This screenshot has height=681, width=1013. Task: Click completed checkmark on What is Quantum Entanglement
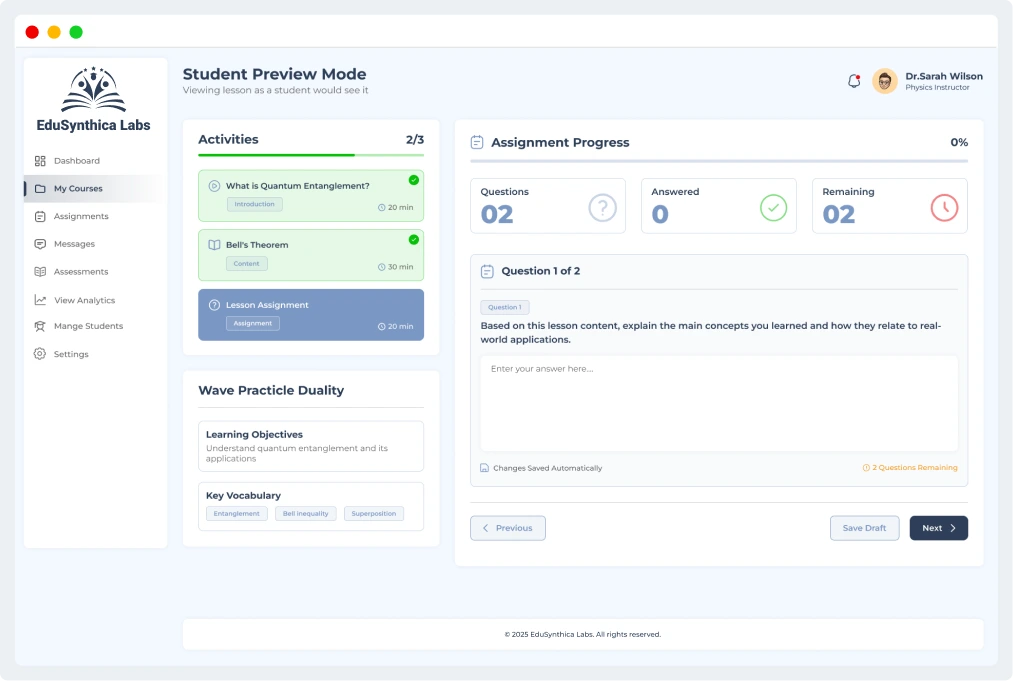[414, 180]
